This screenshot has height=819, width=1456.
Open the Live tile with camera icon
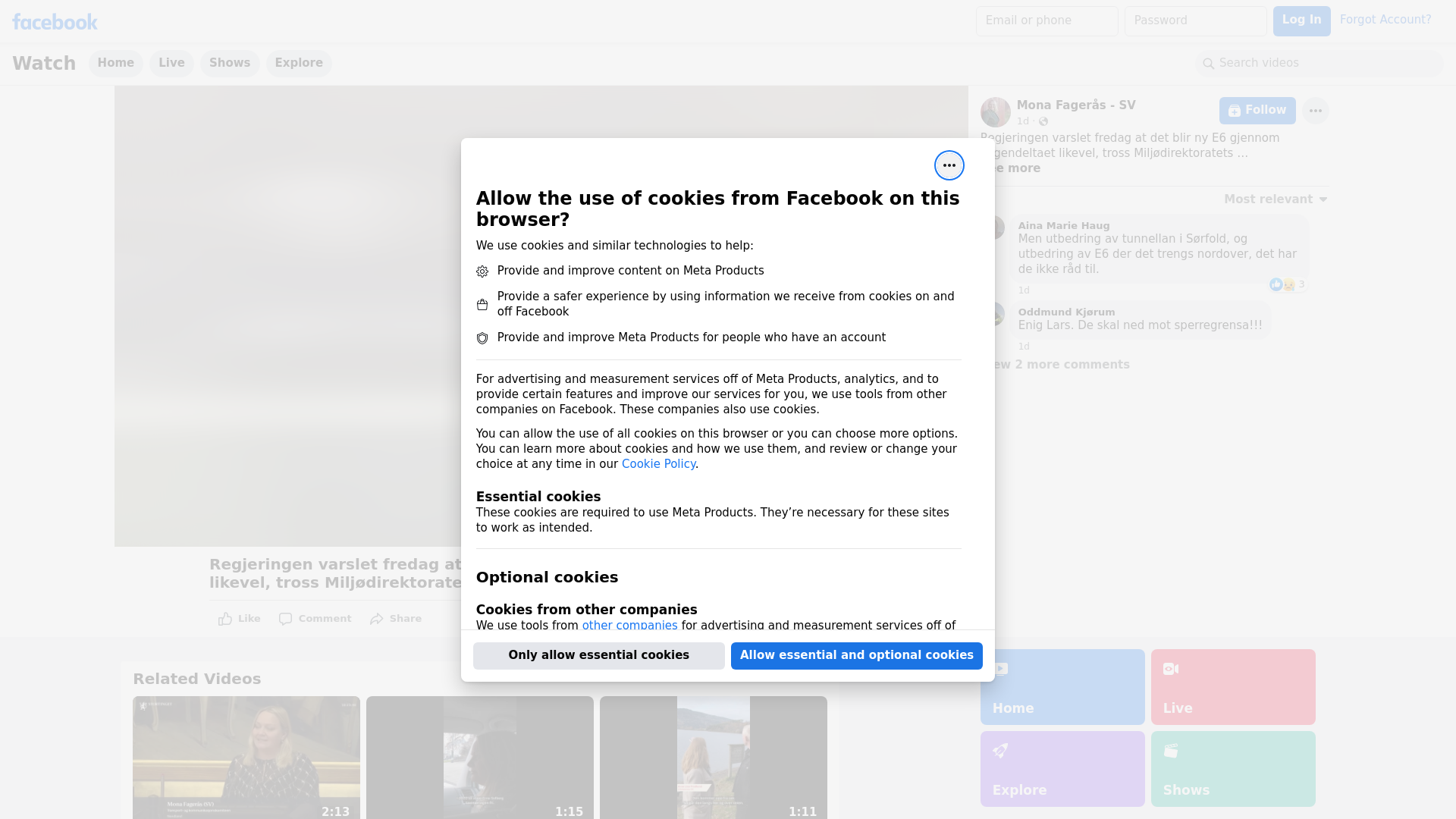(1232, 686)
